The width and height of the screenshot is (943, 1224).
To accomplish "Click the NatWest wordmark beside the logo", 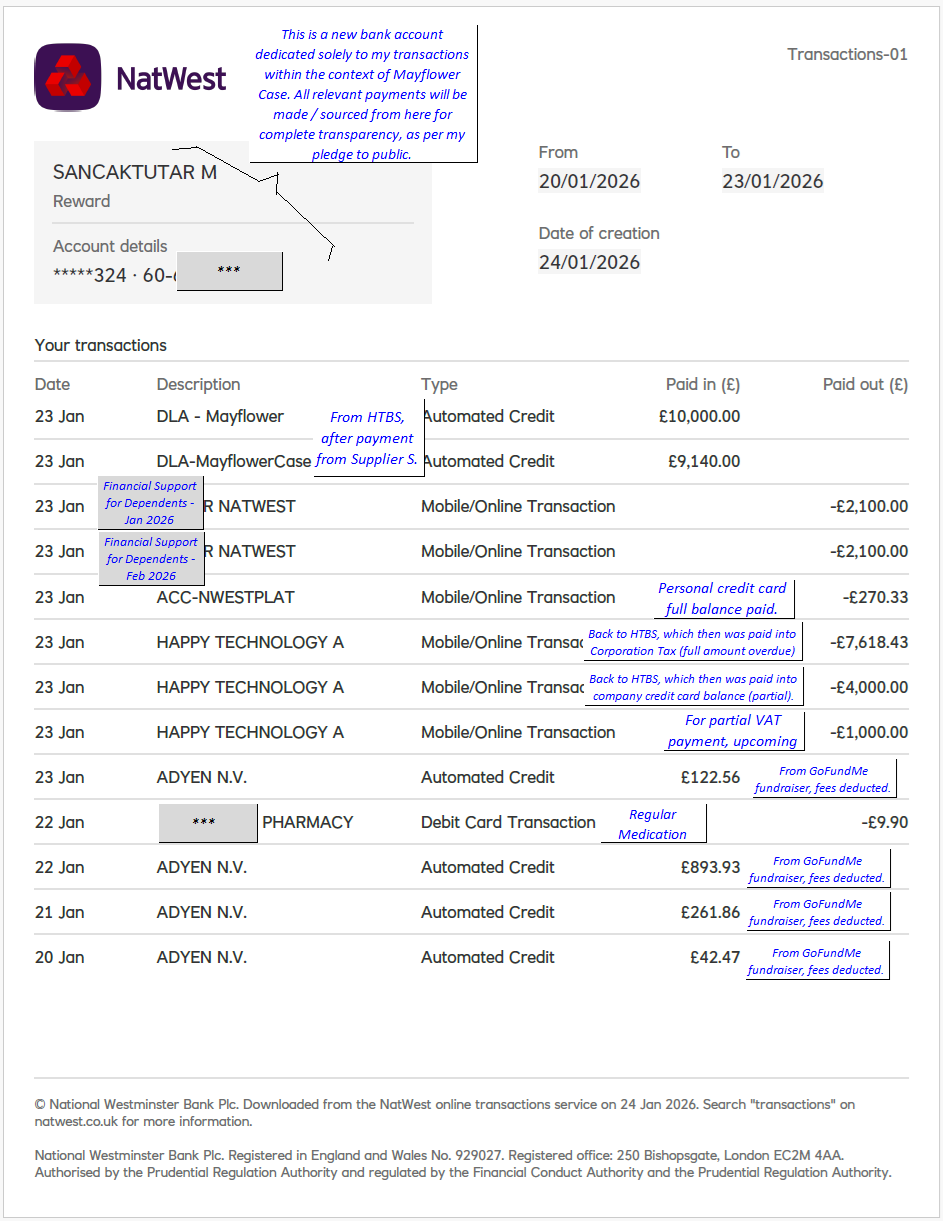I will [171, 78].
